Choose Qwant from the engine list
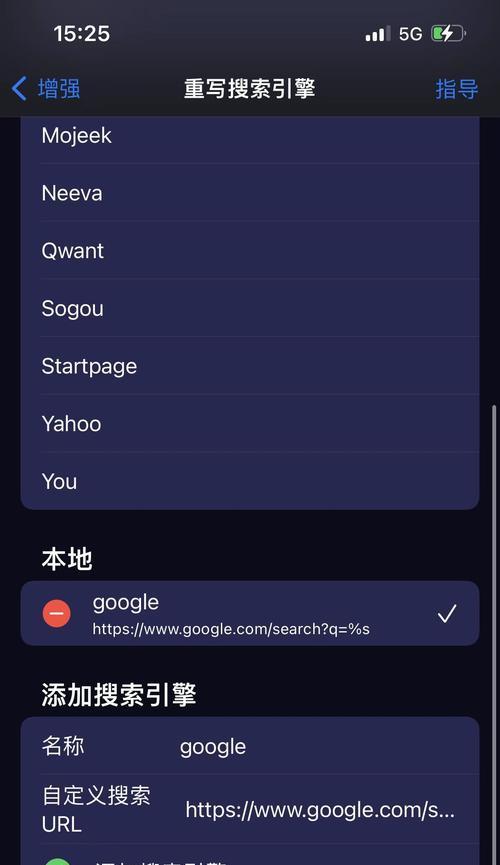 (250, 250)
